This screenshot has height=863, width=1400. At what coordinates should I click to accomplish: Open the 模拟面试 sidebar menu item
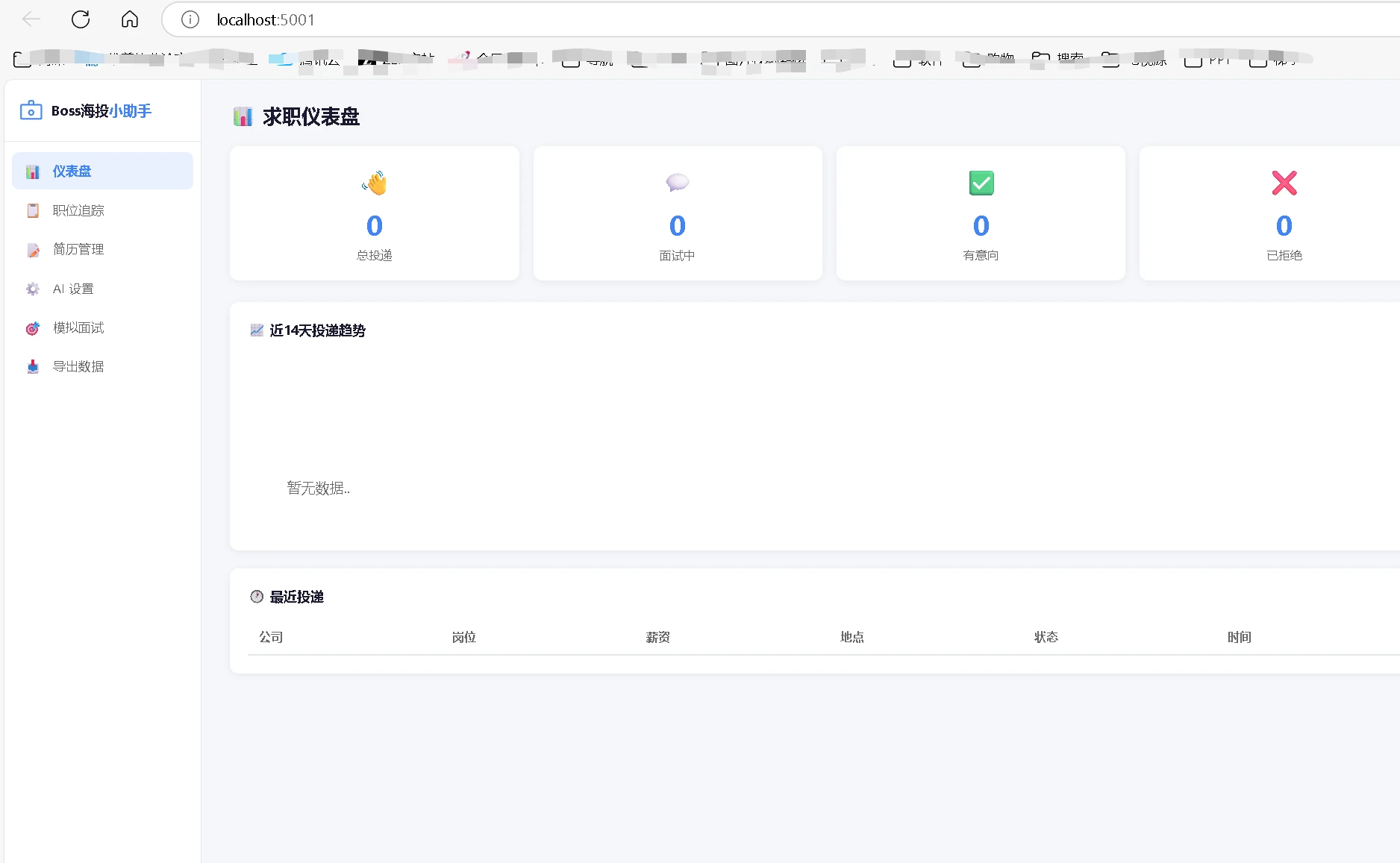pyautogui.click(x=102, y=327)
